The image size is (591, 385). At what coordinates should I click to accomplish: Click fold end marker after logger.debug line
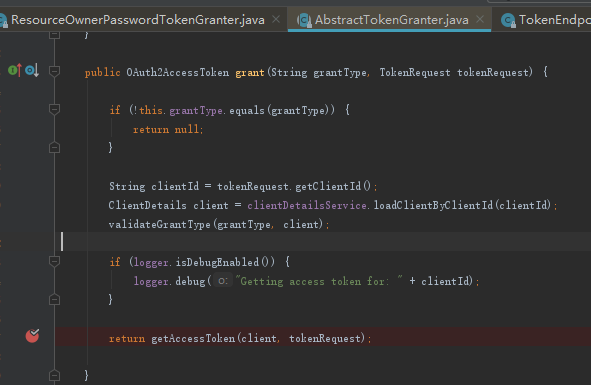click(x=54, y=299)
